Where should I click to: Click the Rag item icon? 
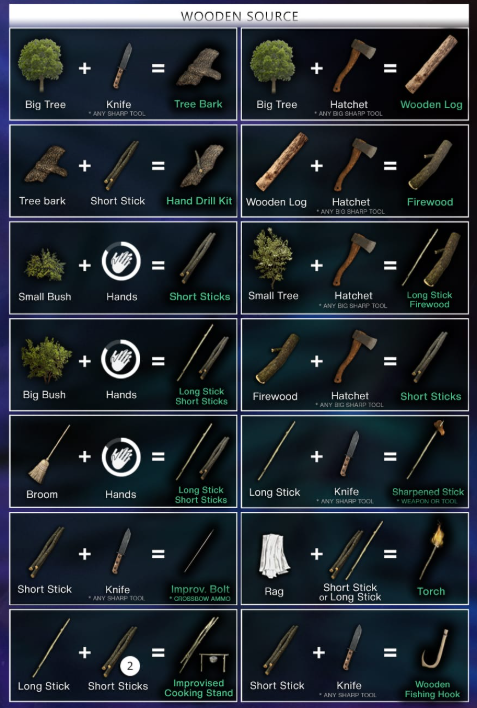(x=274, y=555)
